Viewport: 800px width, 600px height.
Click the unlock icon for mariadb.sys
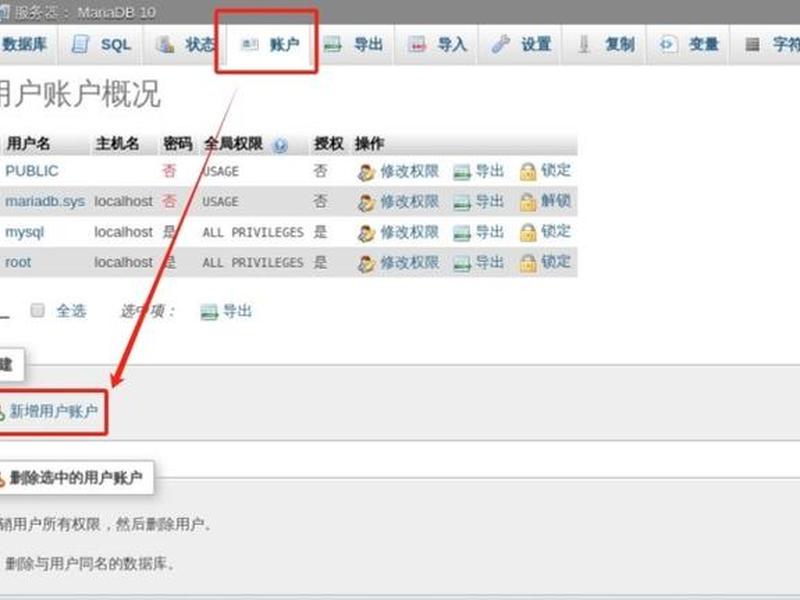point(528,203)
